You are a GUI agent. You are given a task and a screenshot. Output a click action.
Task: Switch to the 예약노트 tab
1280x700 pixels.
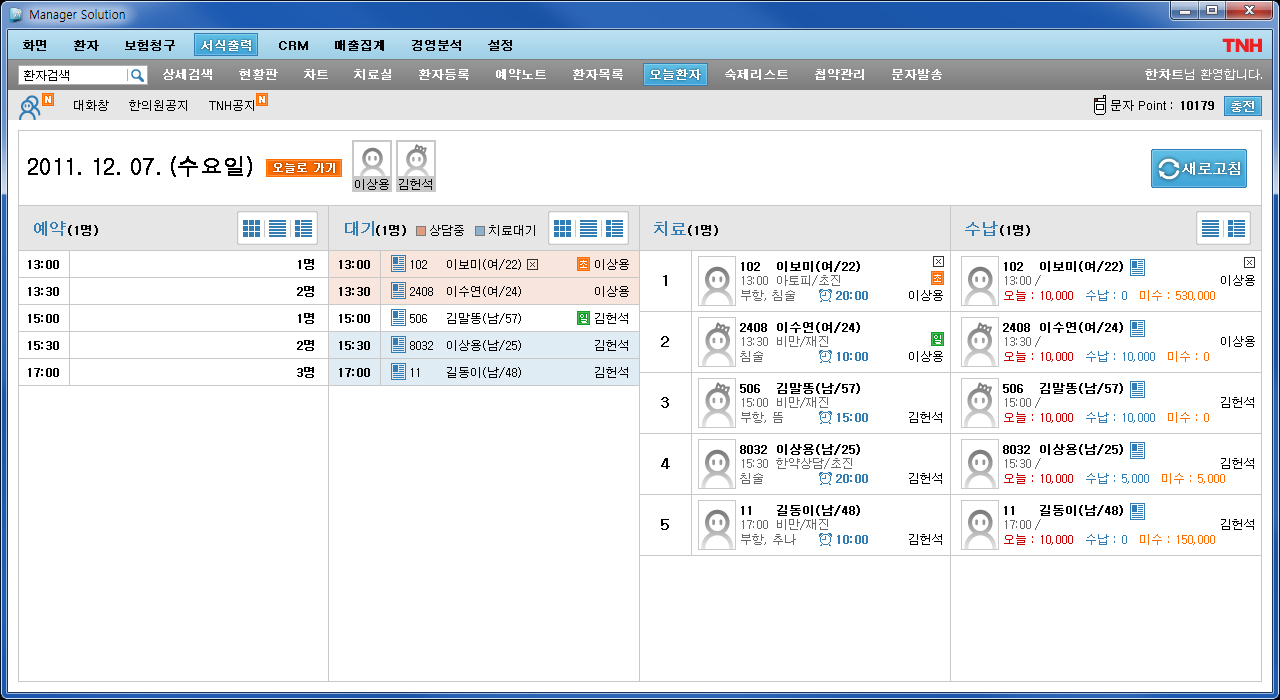coord(520,75)
